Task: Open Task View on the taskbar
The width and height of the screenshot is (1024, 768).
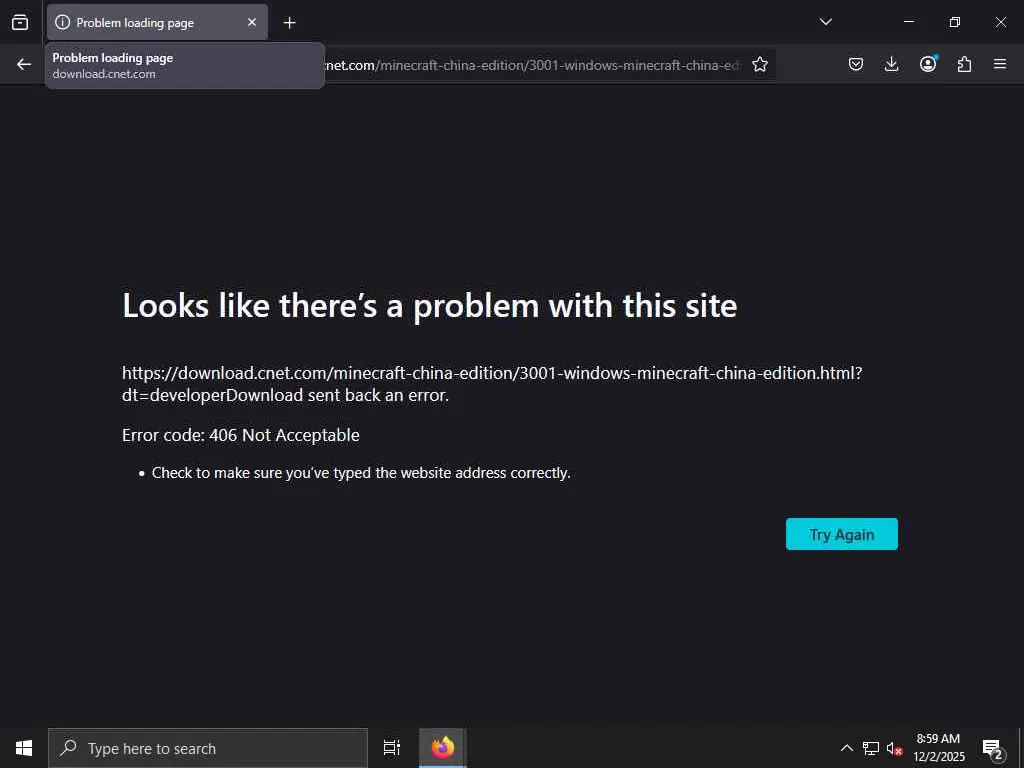Action: (x=392, y=748)
